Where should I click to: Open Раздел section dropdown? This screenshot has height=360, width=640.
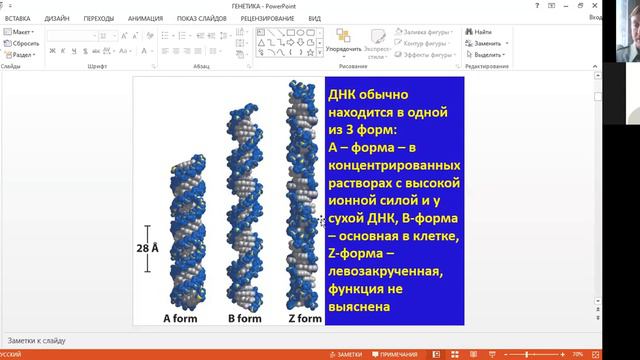pos(20,55)
